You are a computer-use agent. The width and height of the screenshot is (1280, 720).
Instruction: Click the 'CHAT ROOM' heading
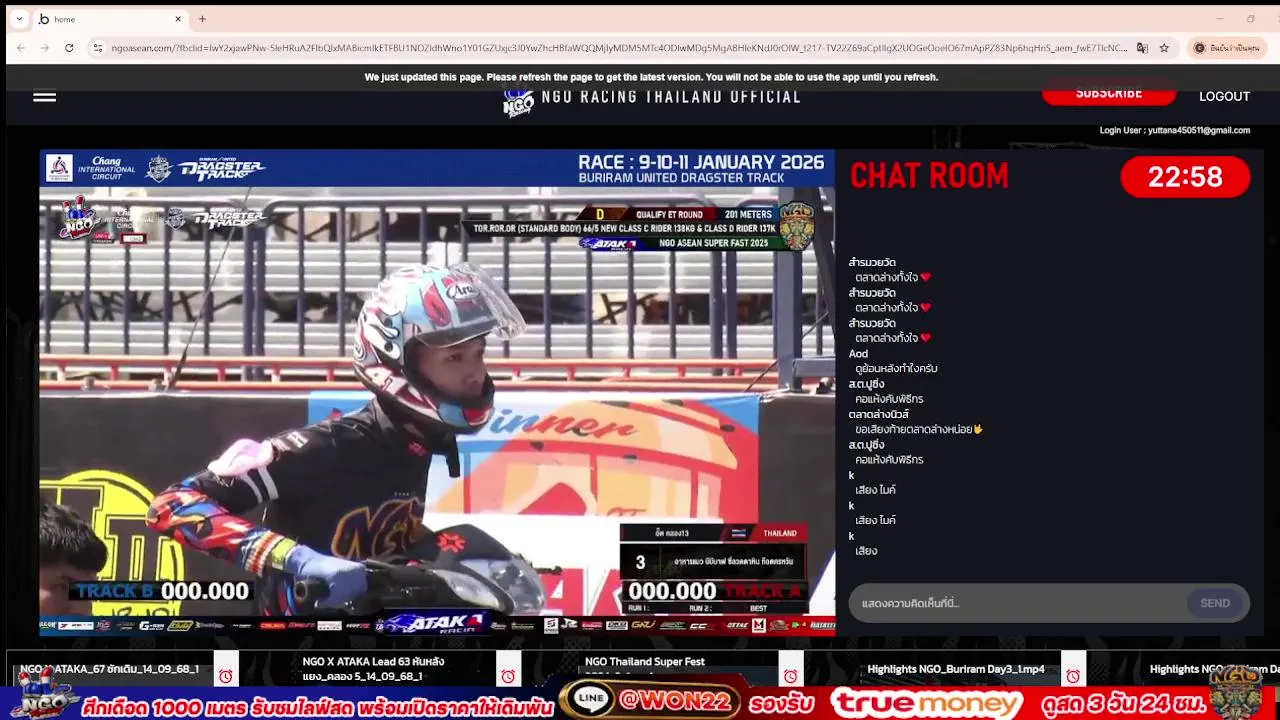(929, 177)
